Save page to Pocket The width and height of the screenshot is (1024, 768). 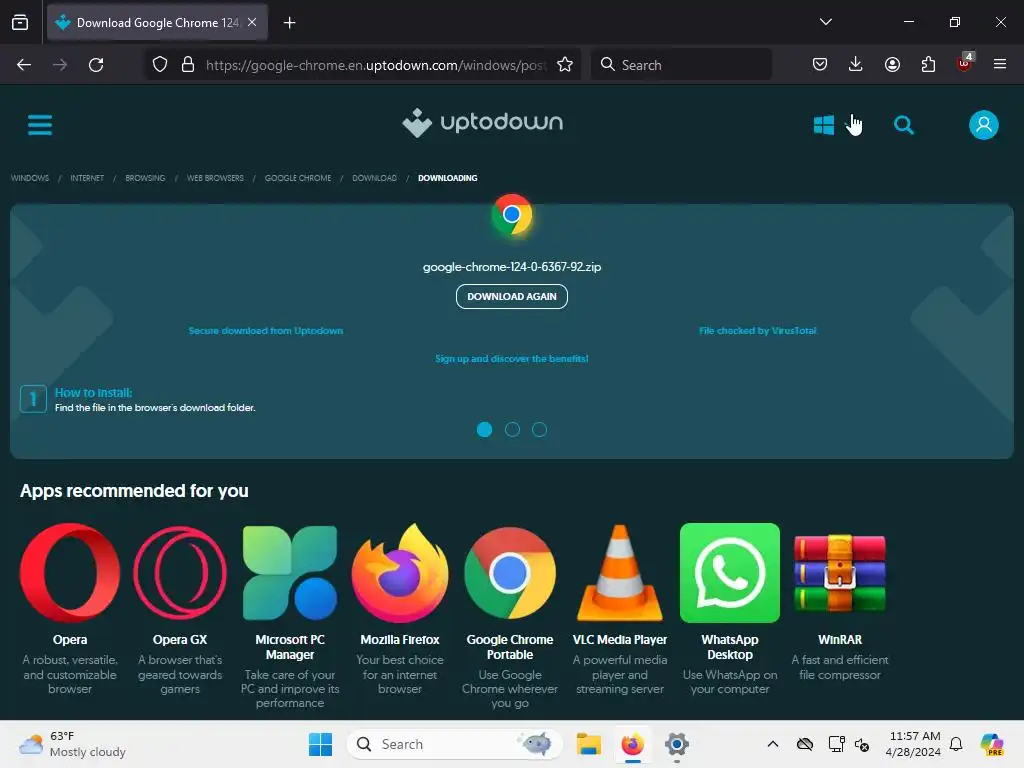tap(820, 65)
